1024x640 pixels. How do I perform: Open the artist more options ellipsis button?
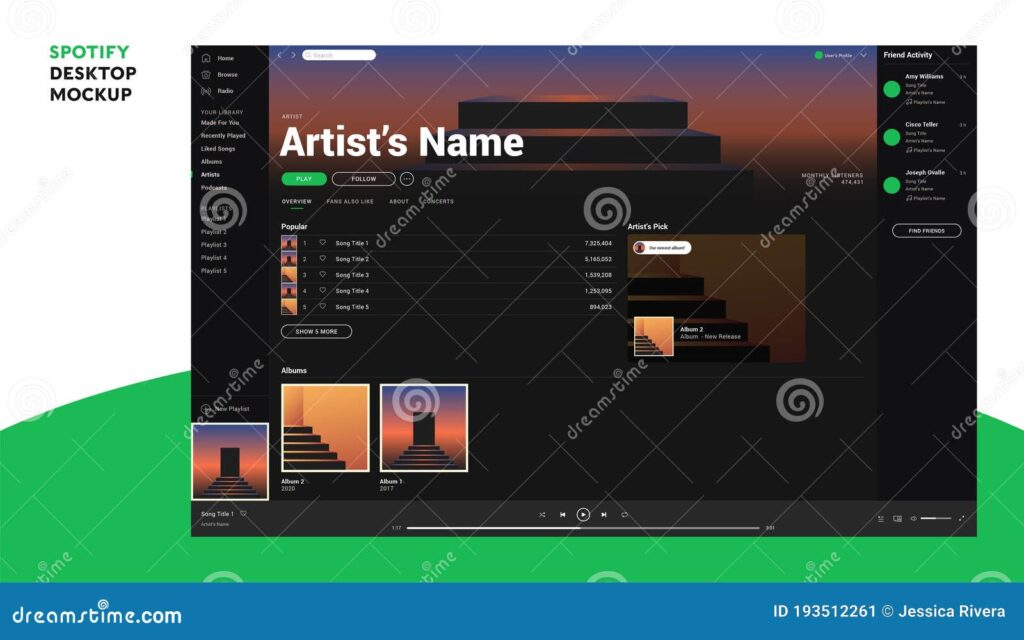[x=407, y=179]
